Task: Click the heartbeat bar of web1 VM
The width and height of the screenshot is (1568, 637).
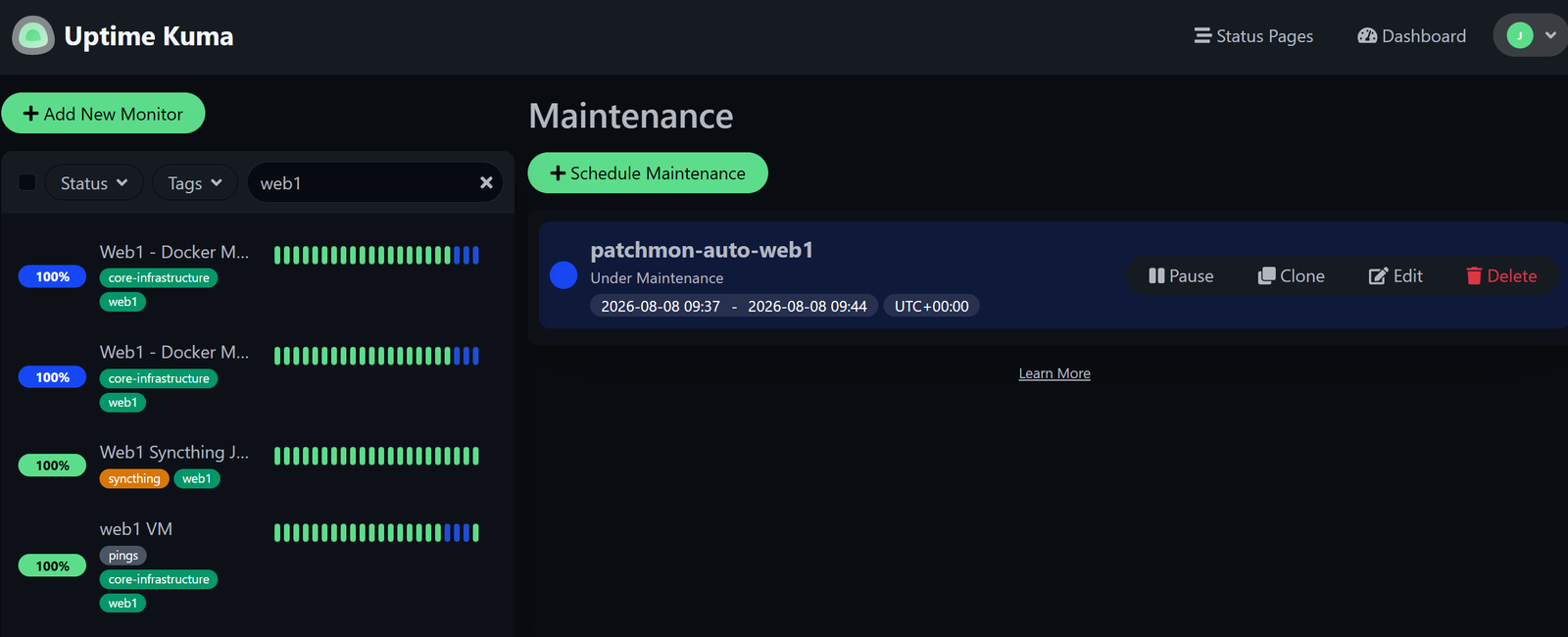Action: coord(376,533)
